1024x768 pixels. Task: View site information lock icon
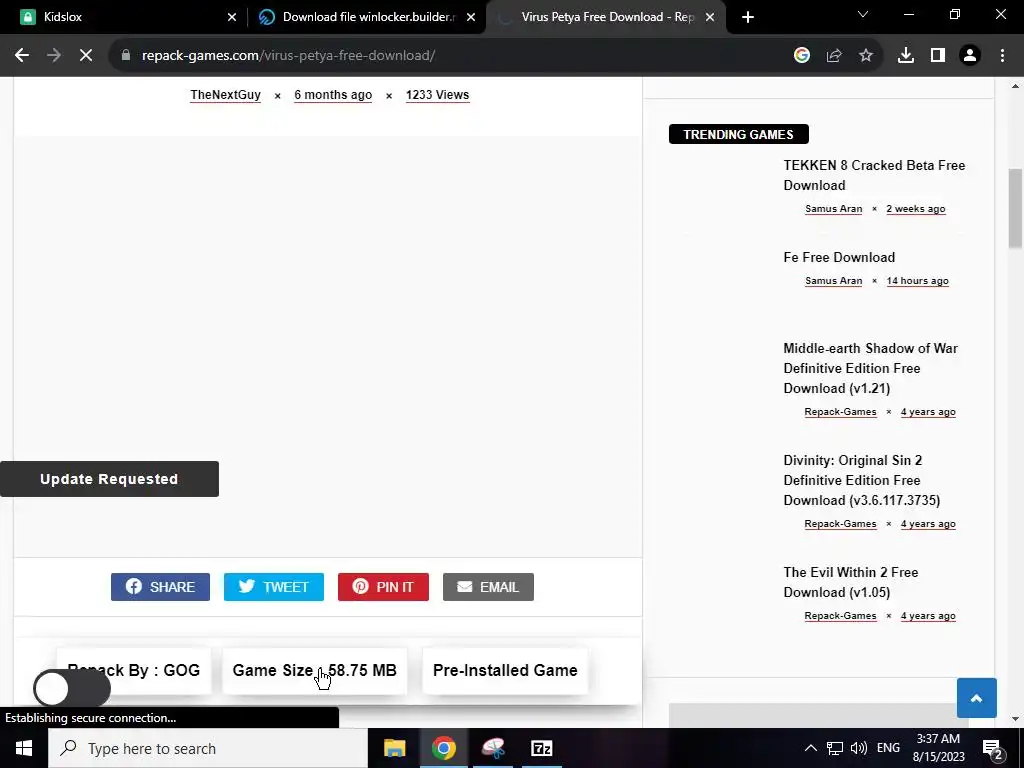click(x=126, y=56)
